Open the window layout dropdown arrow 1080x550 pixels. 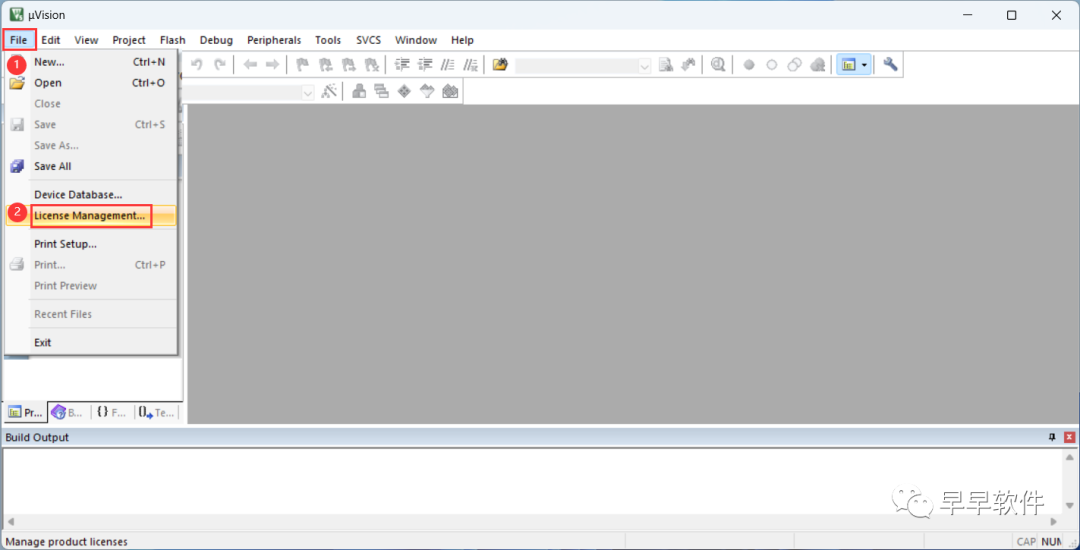[864, 65]
